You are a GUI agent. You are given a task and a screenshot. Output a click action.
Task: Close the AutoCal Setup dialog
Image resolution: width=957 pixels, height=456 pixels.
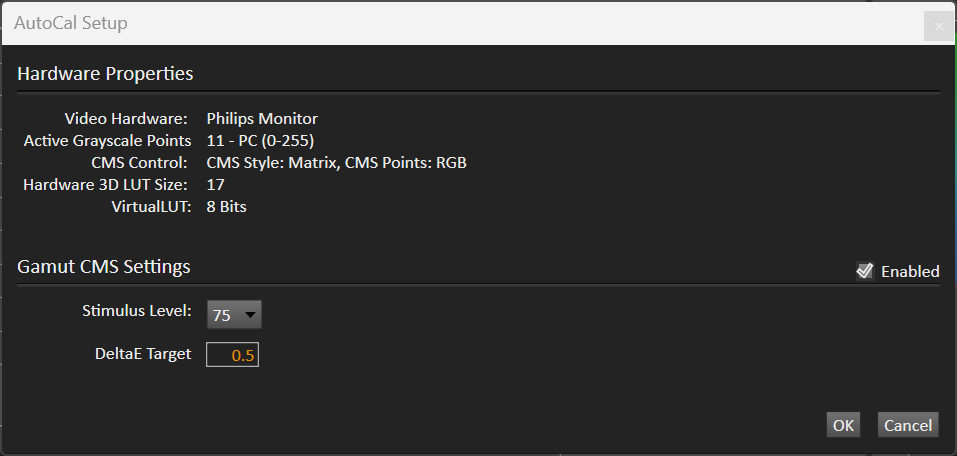click(x=939, y=26)
